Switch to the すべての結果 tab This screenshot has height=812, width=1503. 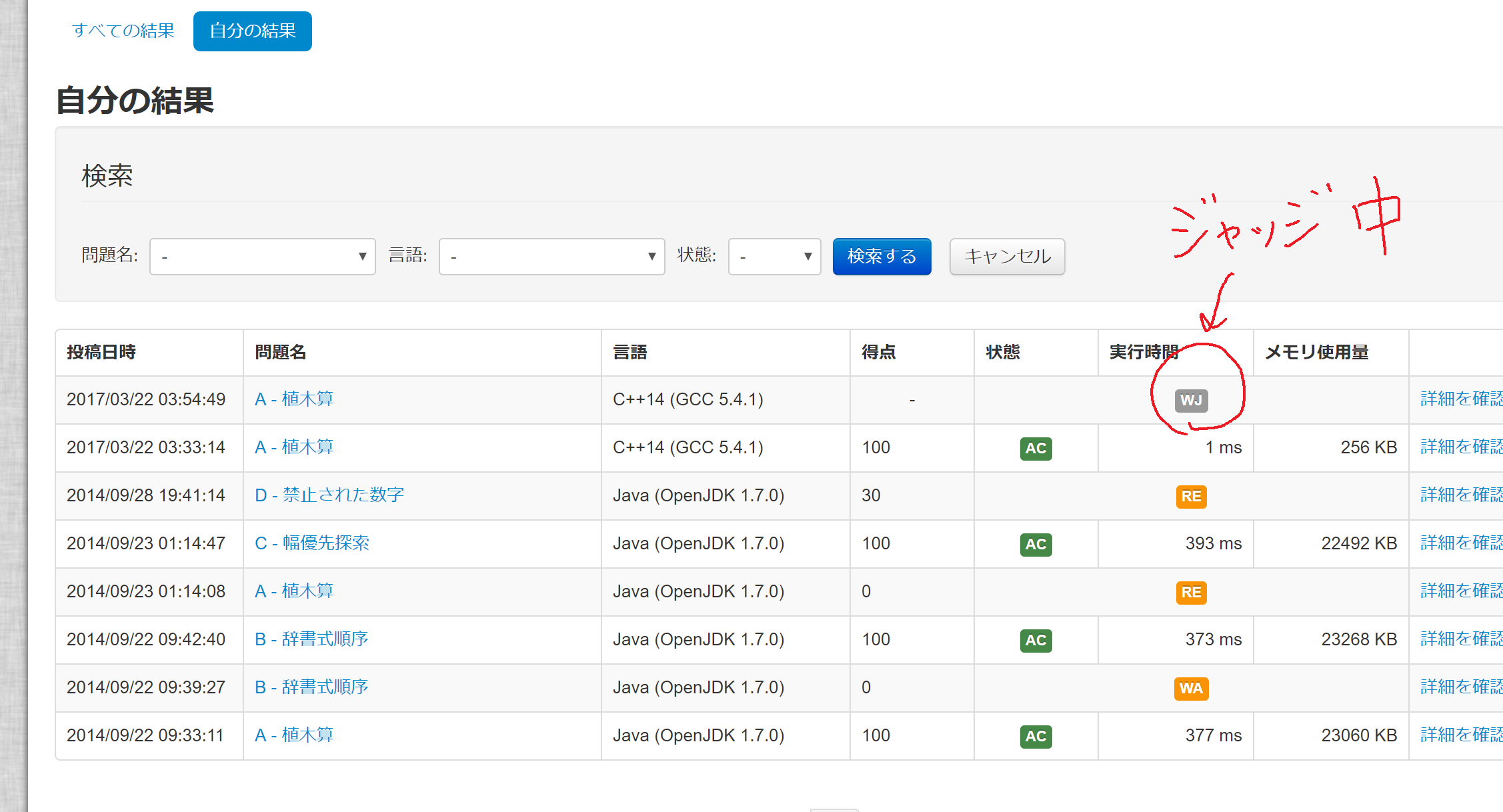coord(123,31)
